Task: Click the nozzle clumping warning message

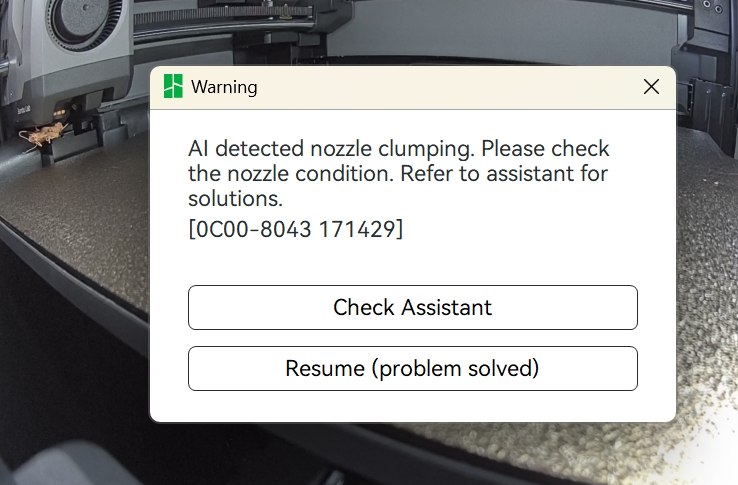Action: point(399,173)
